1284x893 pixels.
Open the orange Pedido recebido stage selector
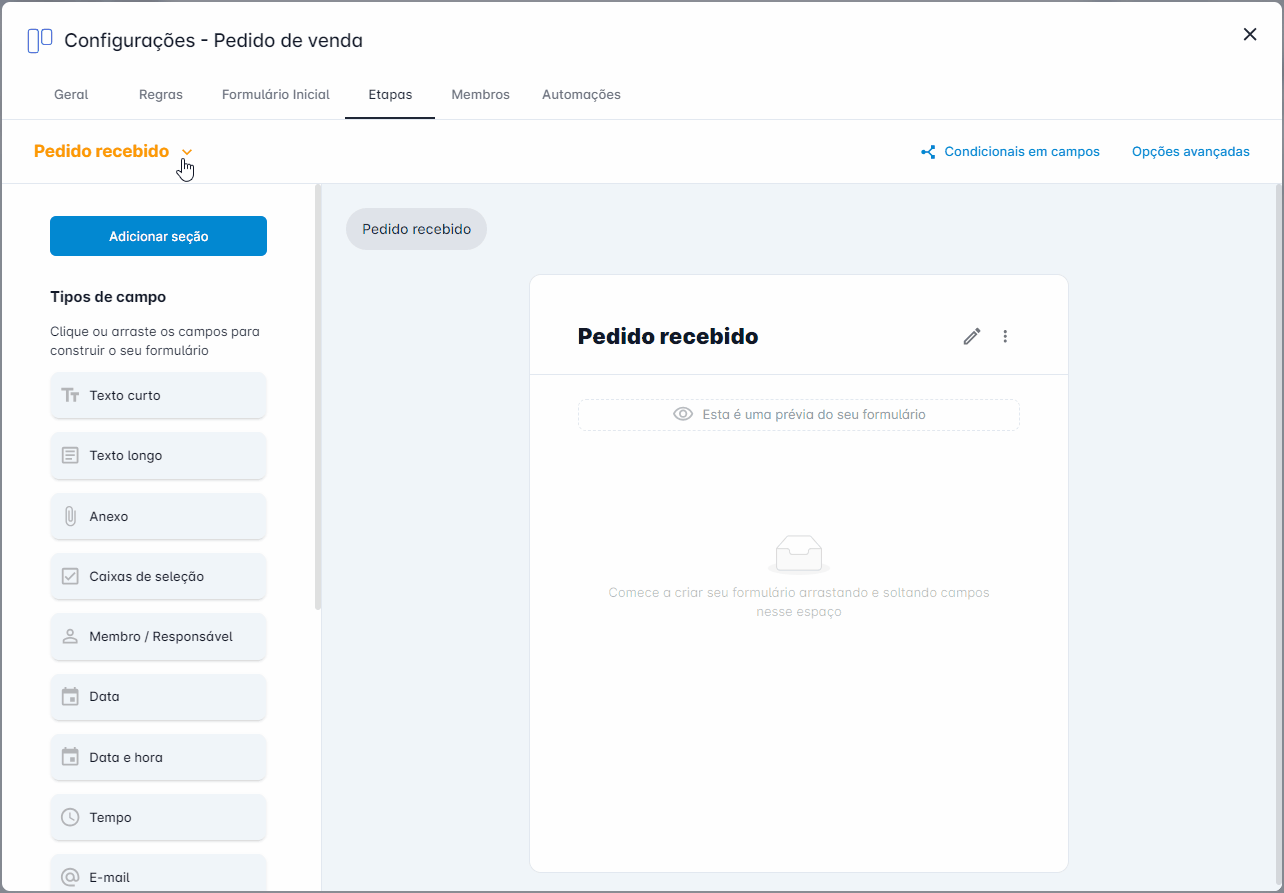(113, 152)
